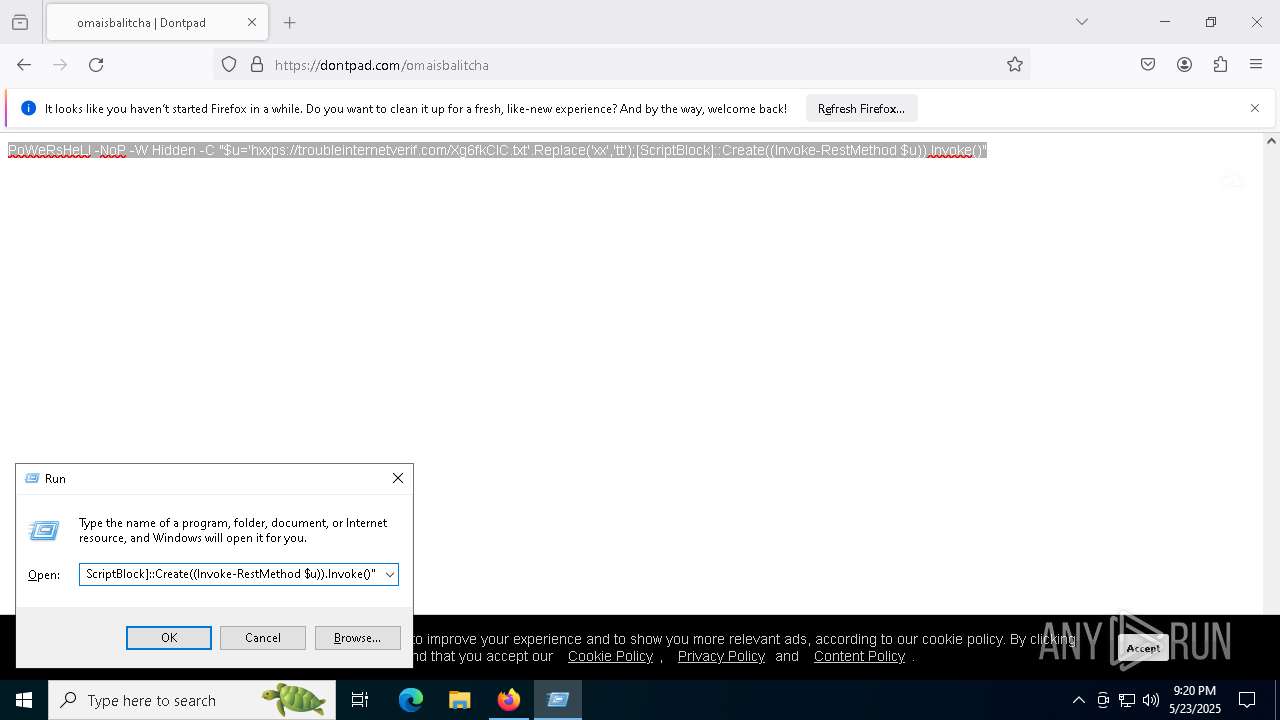Open recent browsing view icon
This screenshot has height=720, width=1280.
click(x=20, y=22)
